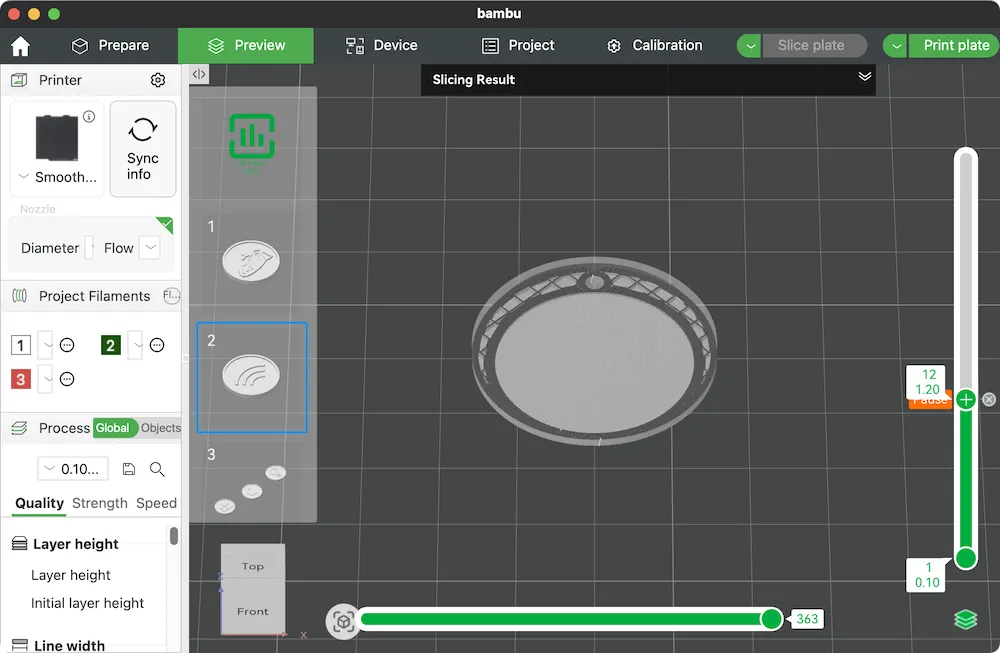Search process settings magnifier icon
Viewport: 1000px width, 653px height.
(157, 469)
